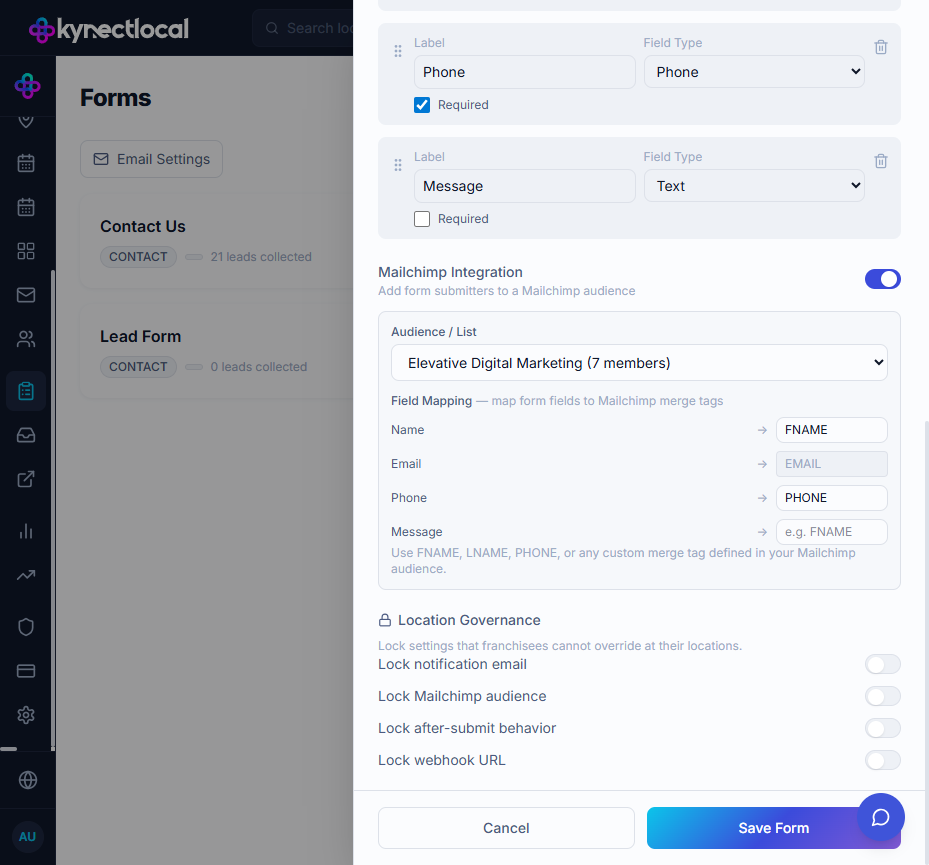Check Required for the Message field

422,219
